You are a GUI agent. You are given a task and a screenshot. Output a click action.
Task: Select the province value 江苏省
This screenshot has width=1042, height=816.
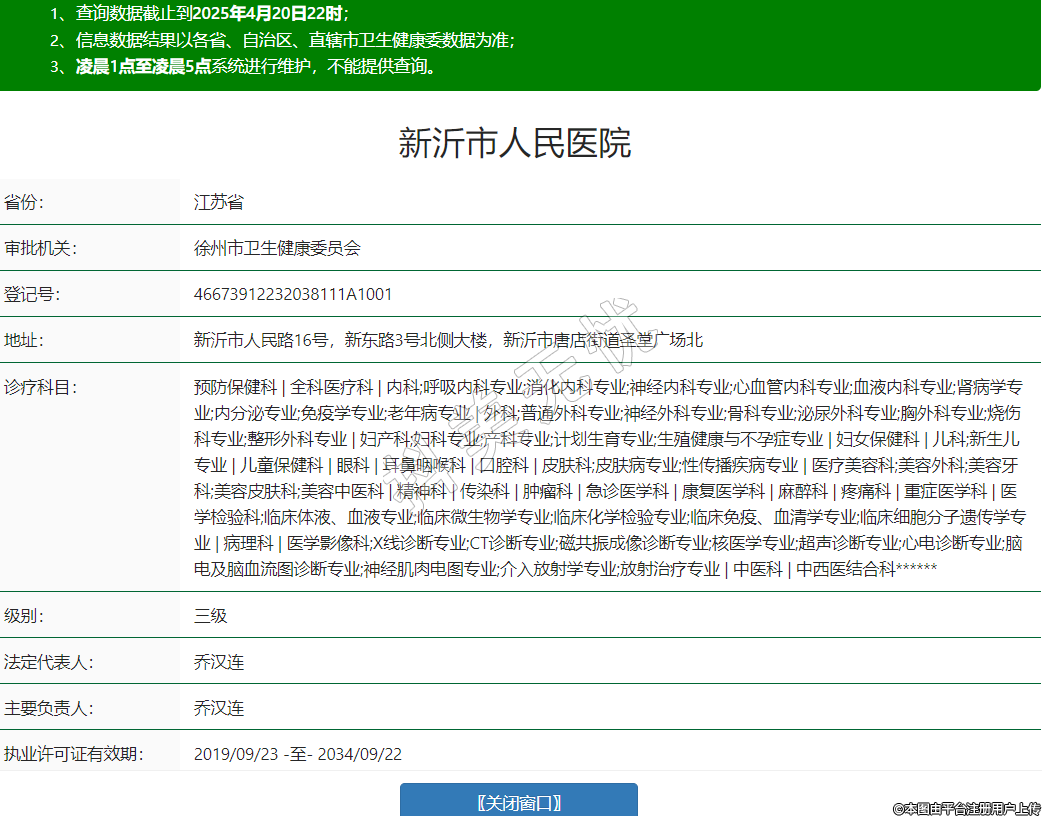tap(219, 202)
